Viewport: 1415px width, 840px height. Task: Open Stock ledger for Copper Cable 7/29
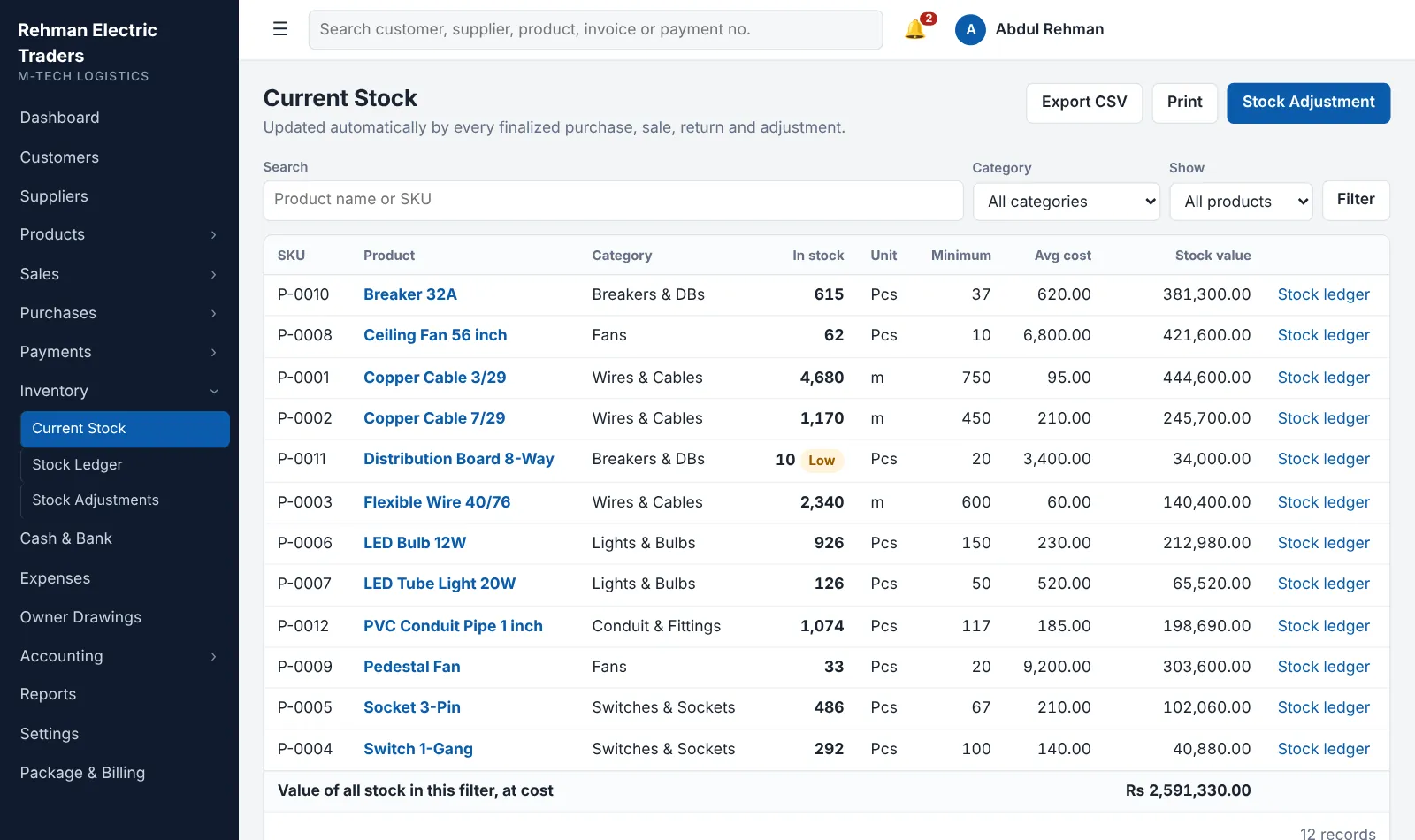pyautogui.click(x=1323, y=418)
